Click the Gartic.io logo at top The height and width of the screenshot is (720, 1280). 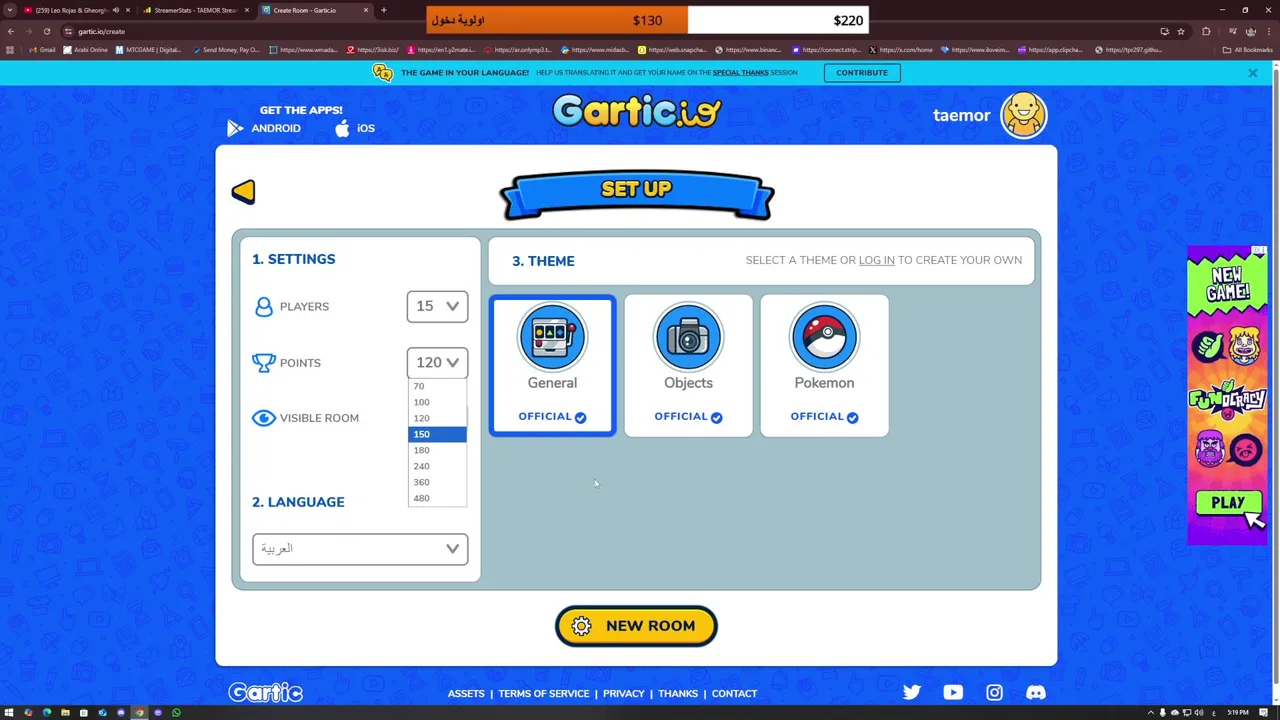(x=636, y=111)
